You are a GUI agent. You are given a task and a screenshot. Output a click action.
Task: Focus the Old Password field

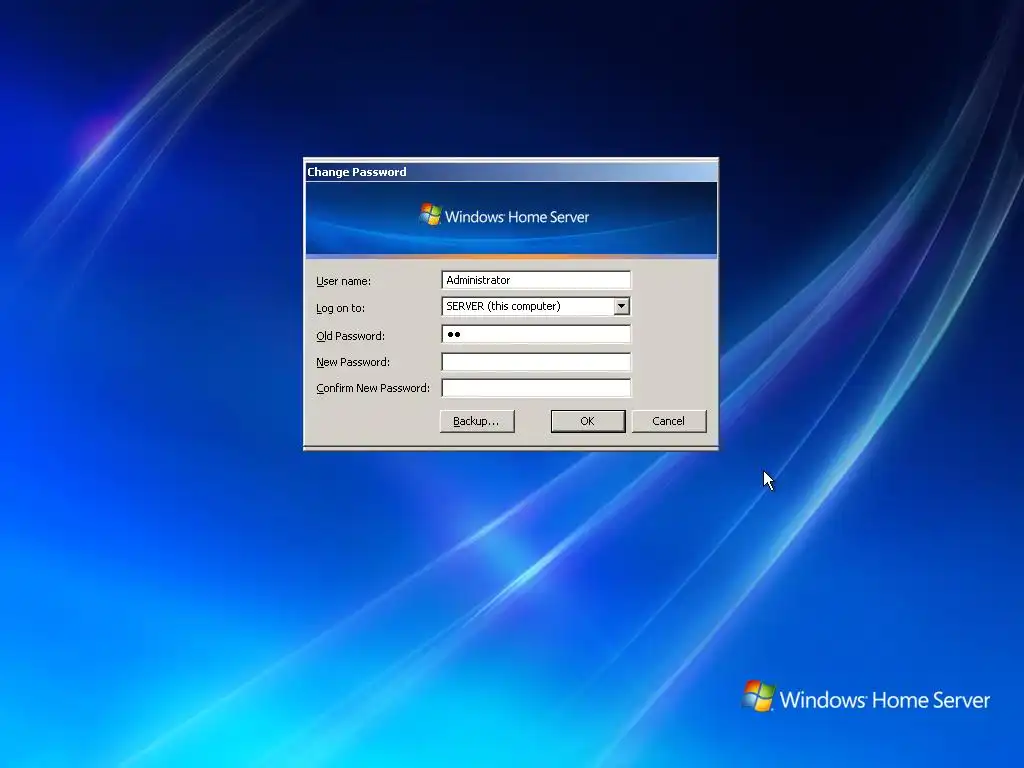pos(536,334)
